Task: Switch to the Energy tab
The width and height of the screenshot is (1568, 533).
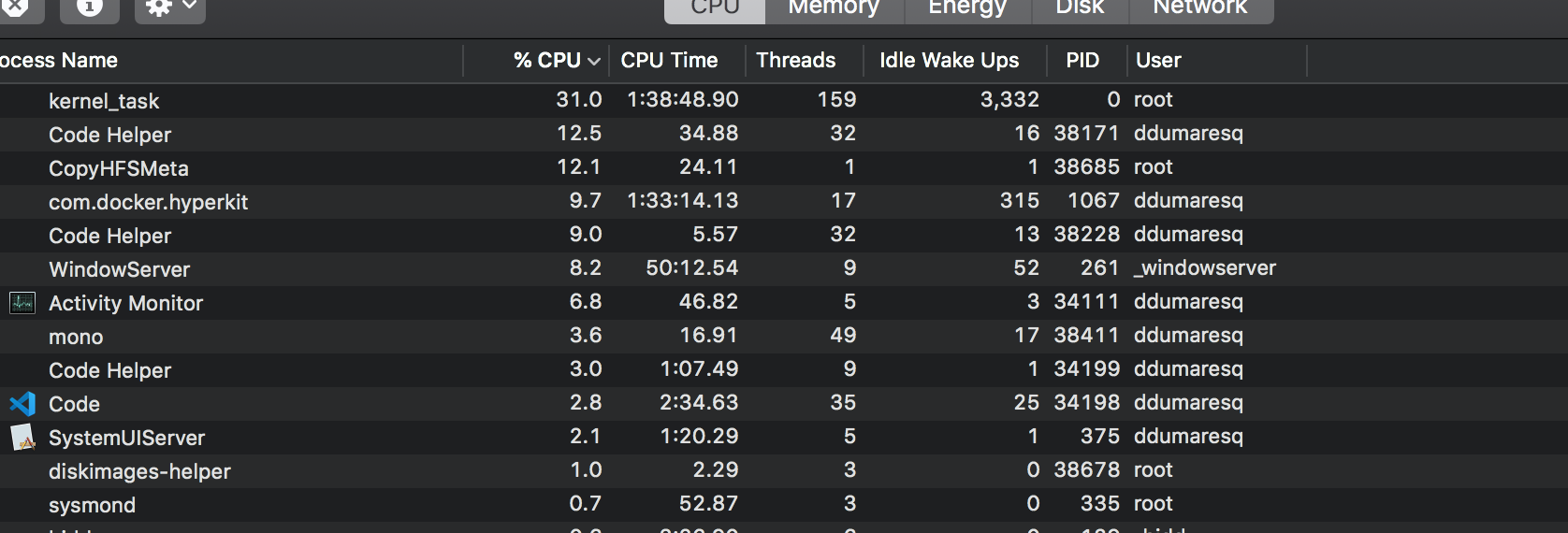Action: point(967,8)
